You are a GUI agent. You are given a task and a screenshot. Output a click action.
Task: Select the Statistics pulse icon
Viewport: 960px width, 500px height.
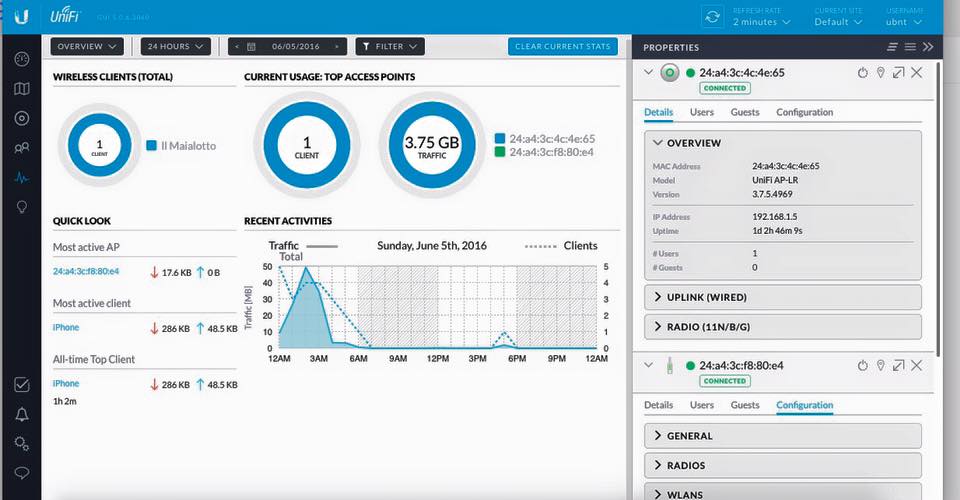point(21,178)
